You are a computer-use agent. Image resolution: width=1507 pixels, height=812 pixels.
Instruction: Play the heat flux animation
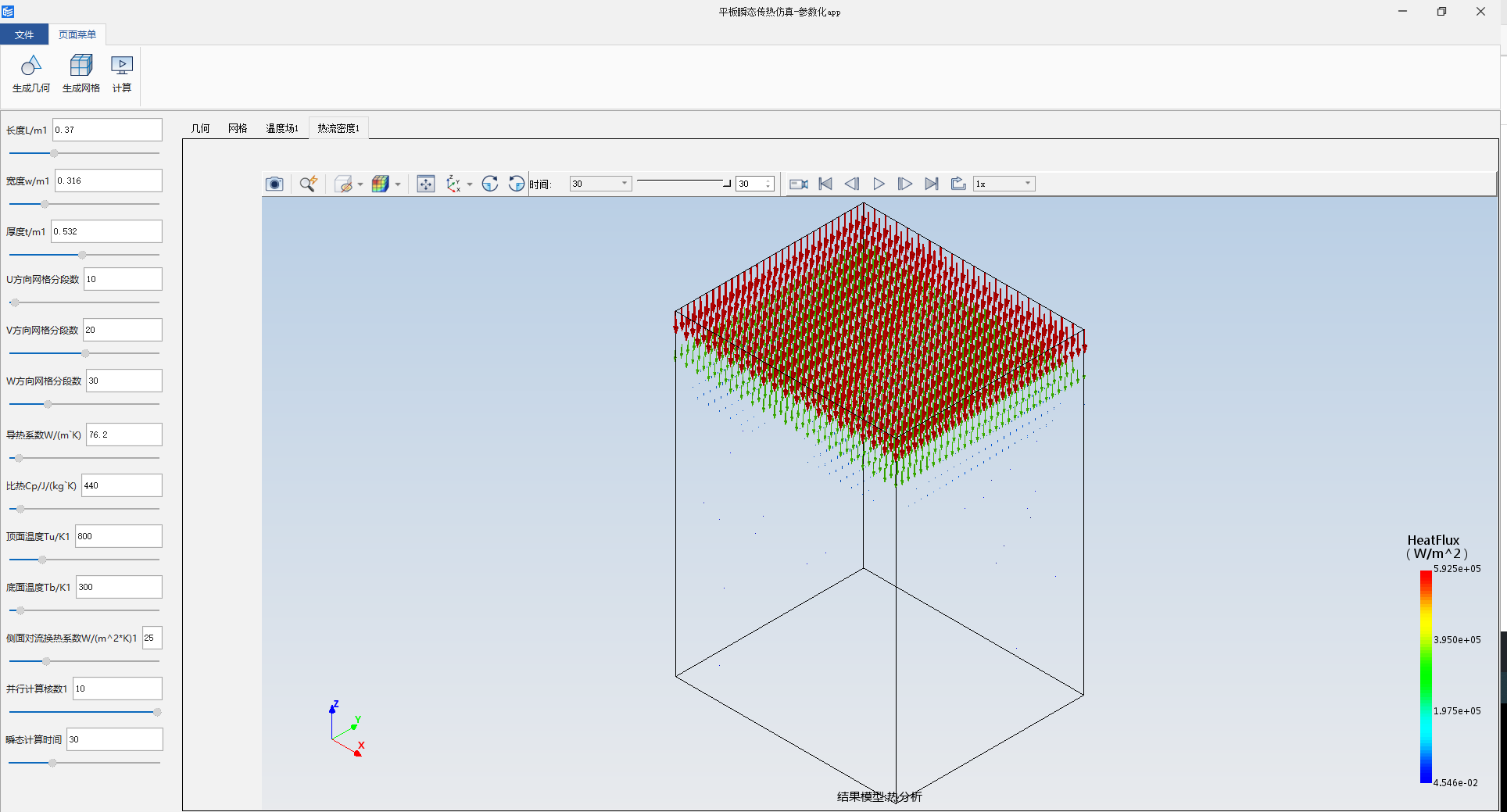pos(879,184)
